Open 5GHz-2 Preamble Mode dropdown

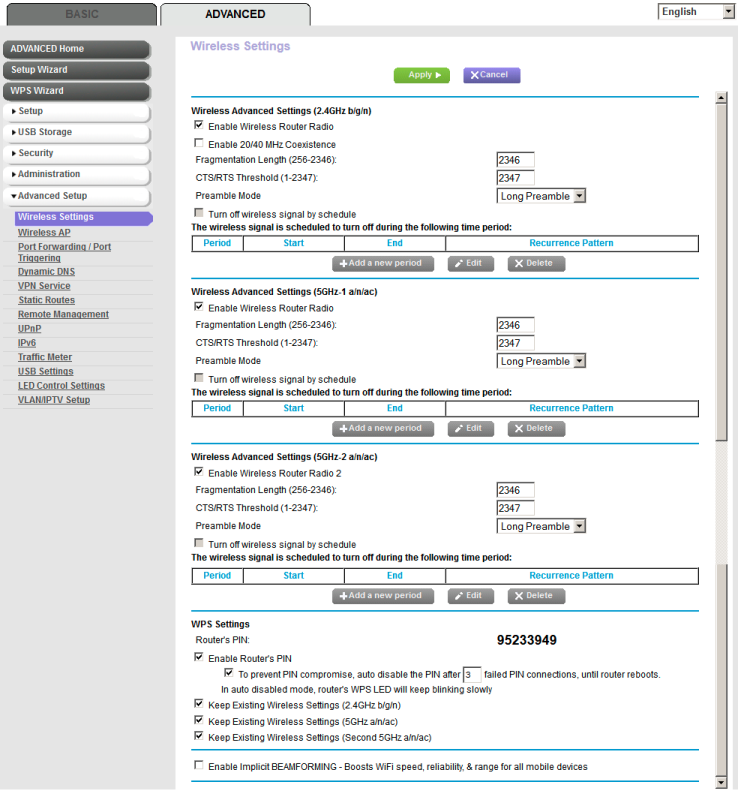(x=541, y=526)
